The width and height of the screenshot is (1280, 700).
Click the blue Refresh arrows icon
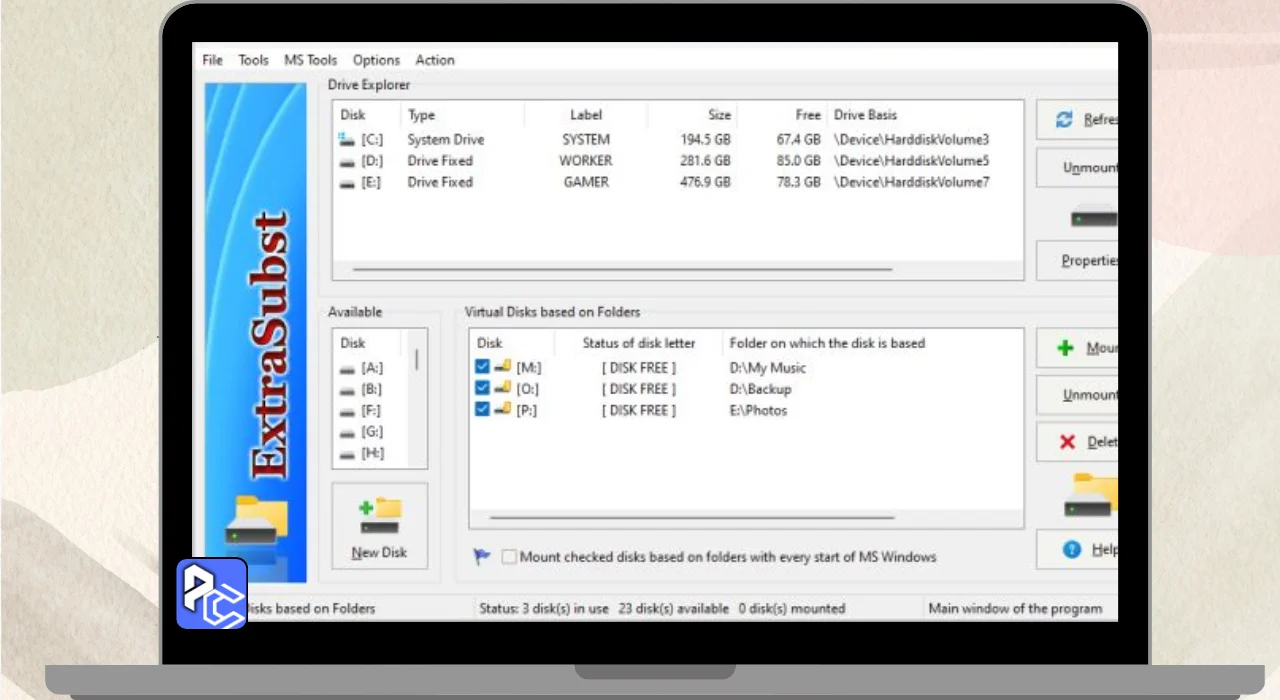pos(1064,119)
